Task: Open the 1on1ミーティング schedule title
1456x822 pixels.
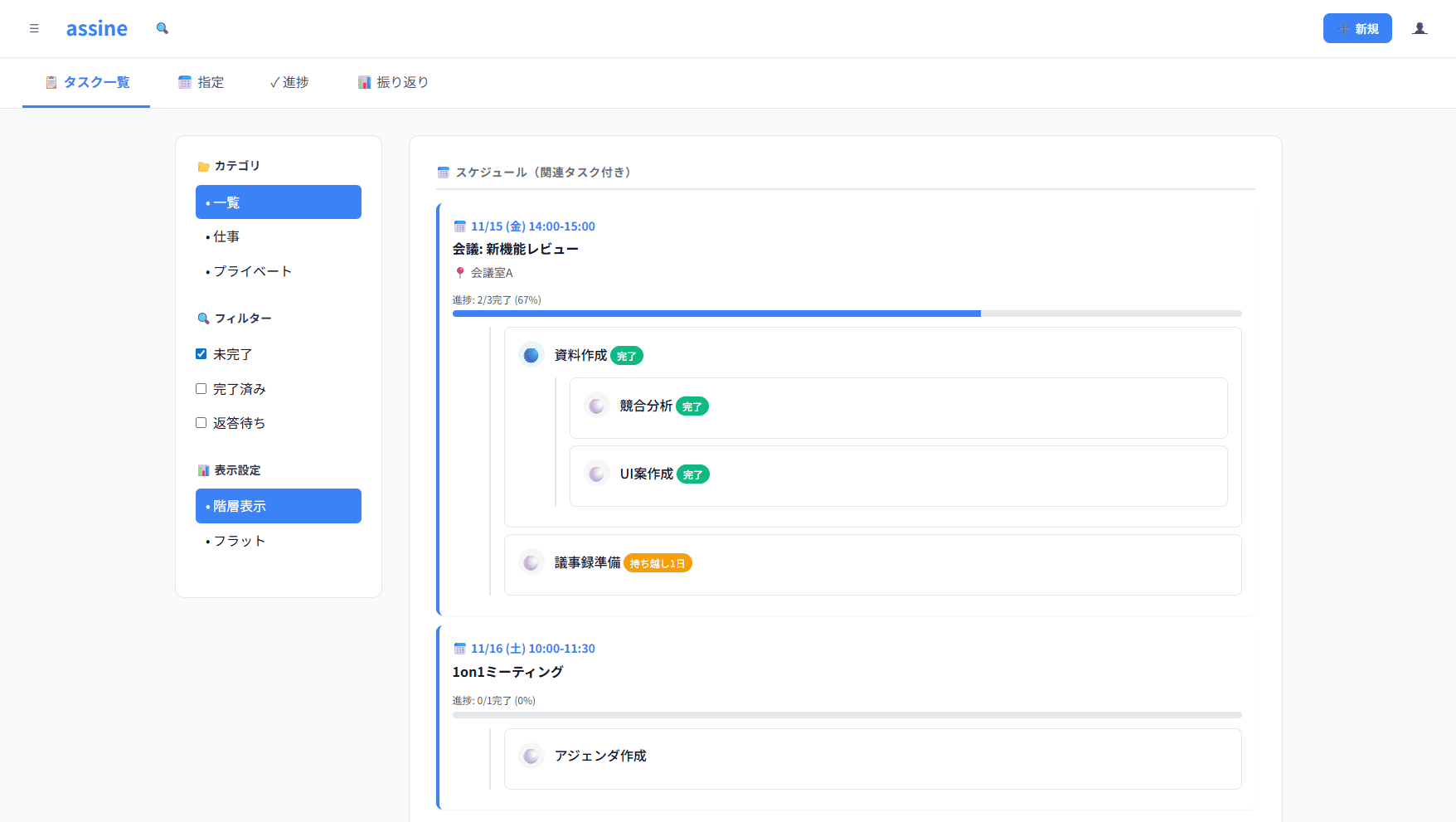Action: tap(507, 672)
